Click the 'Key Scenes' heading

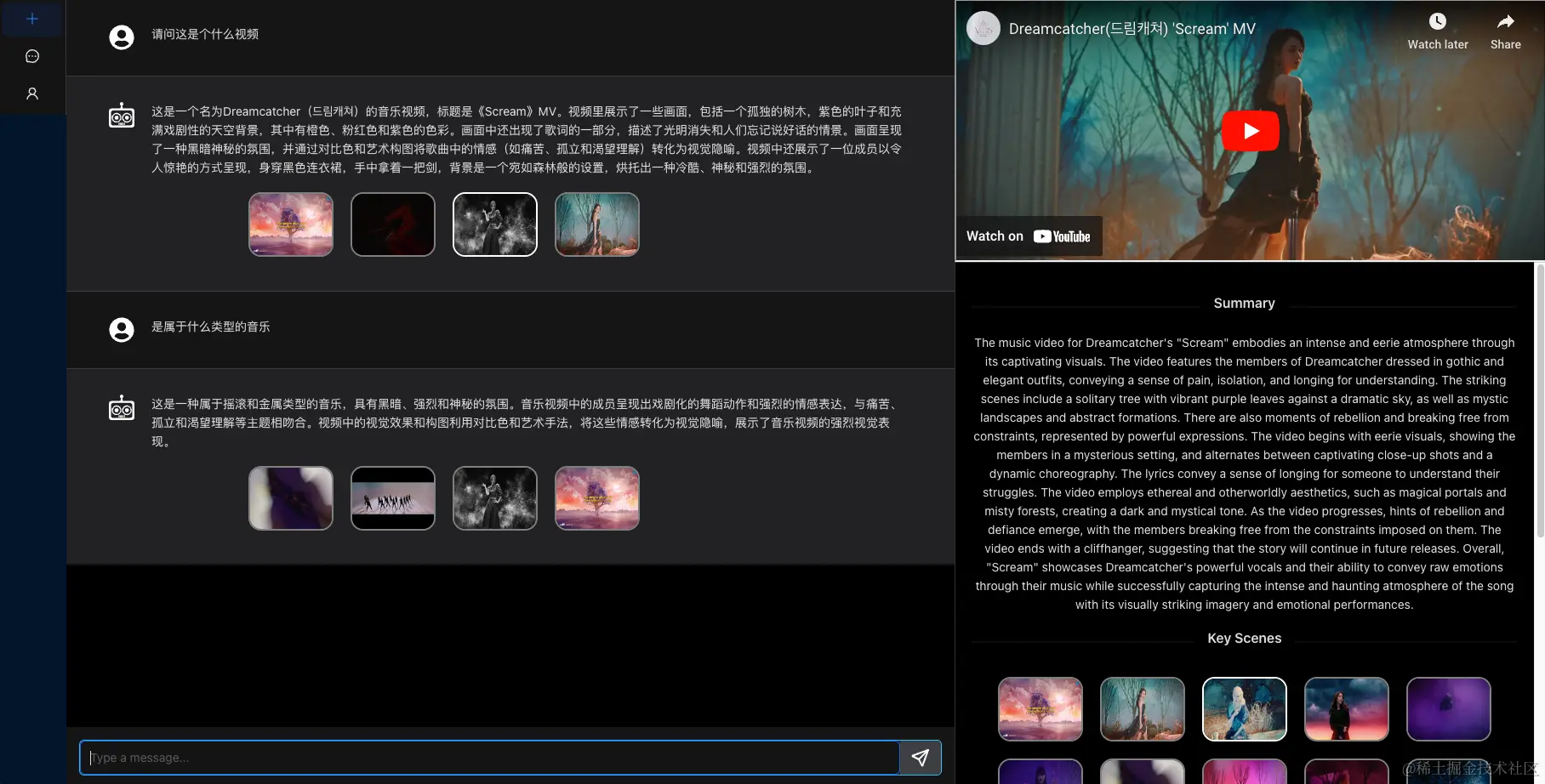(1244, 639)
